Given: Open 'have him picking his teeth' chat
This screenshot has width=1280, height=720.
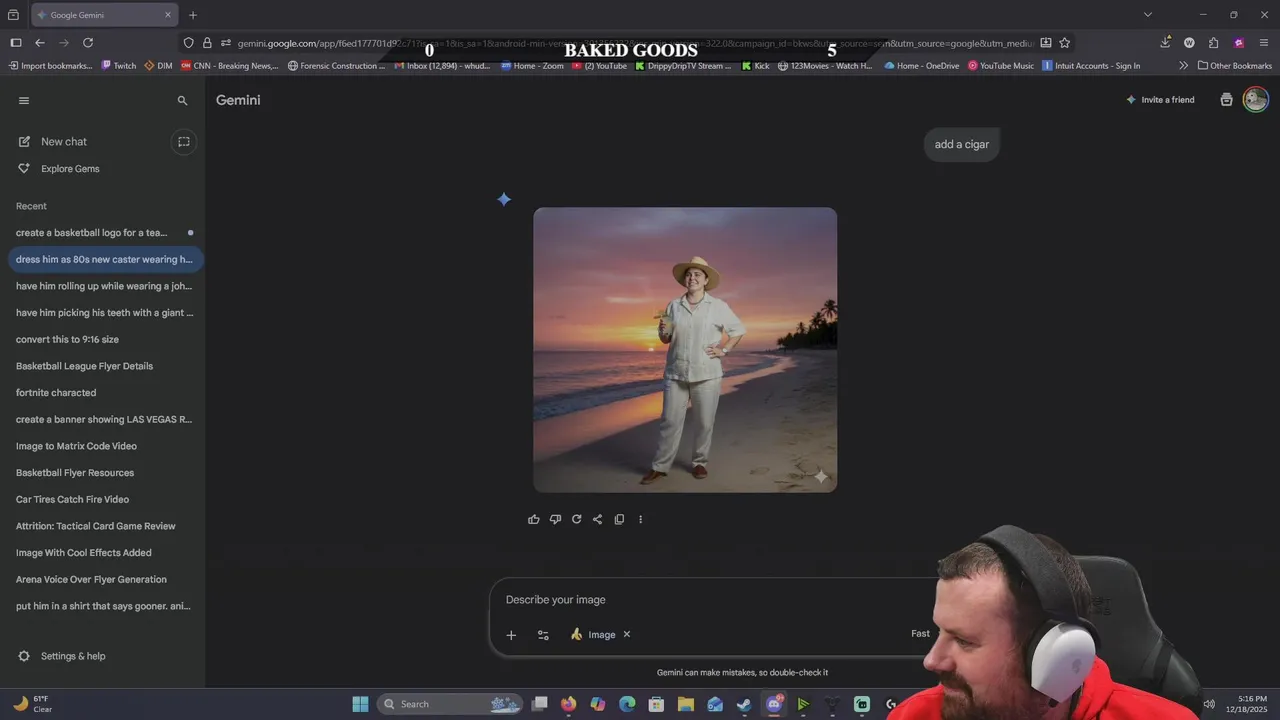Looking at the screenshot, I should [x=104, y=313].
